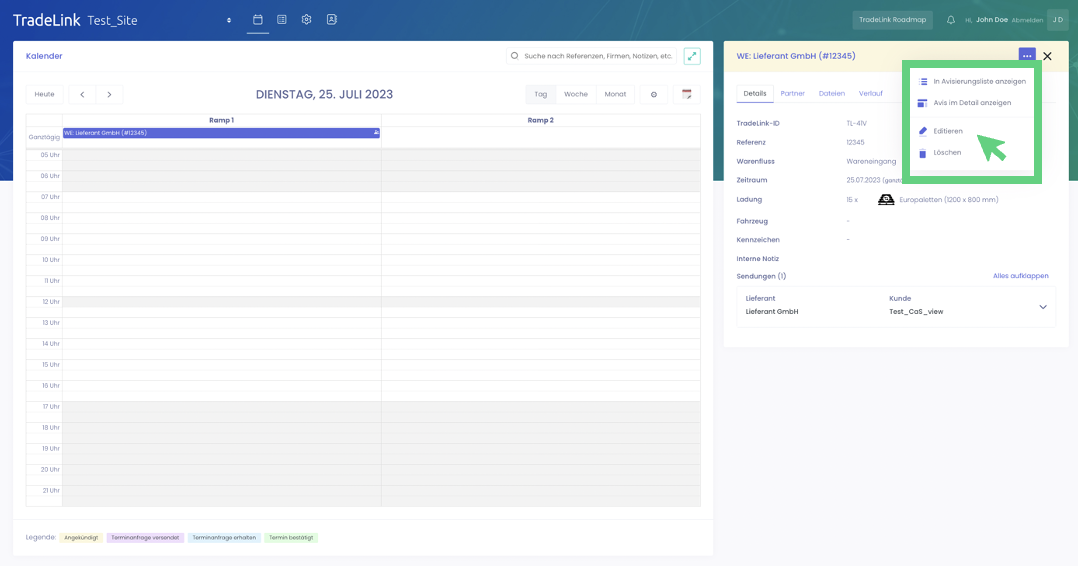Open the Test_Site selector dropdown
The width and height of the screenshot is (1078, 566).
pos(229,20)
